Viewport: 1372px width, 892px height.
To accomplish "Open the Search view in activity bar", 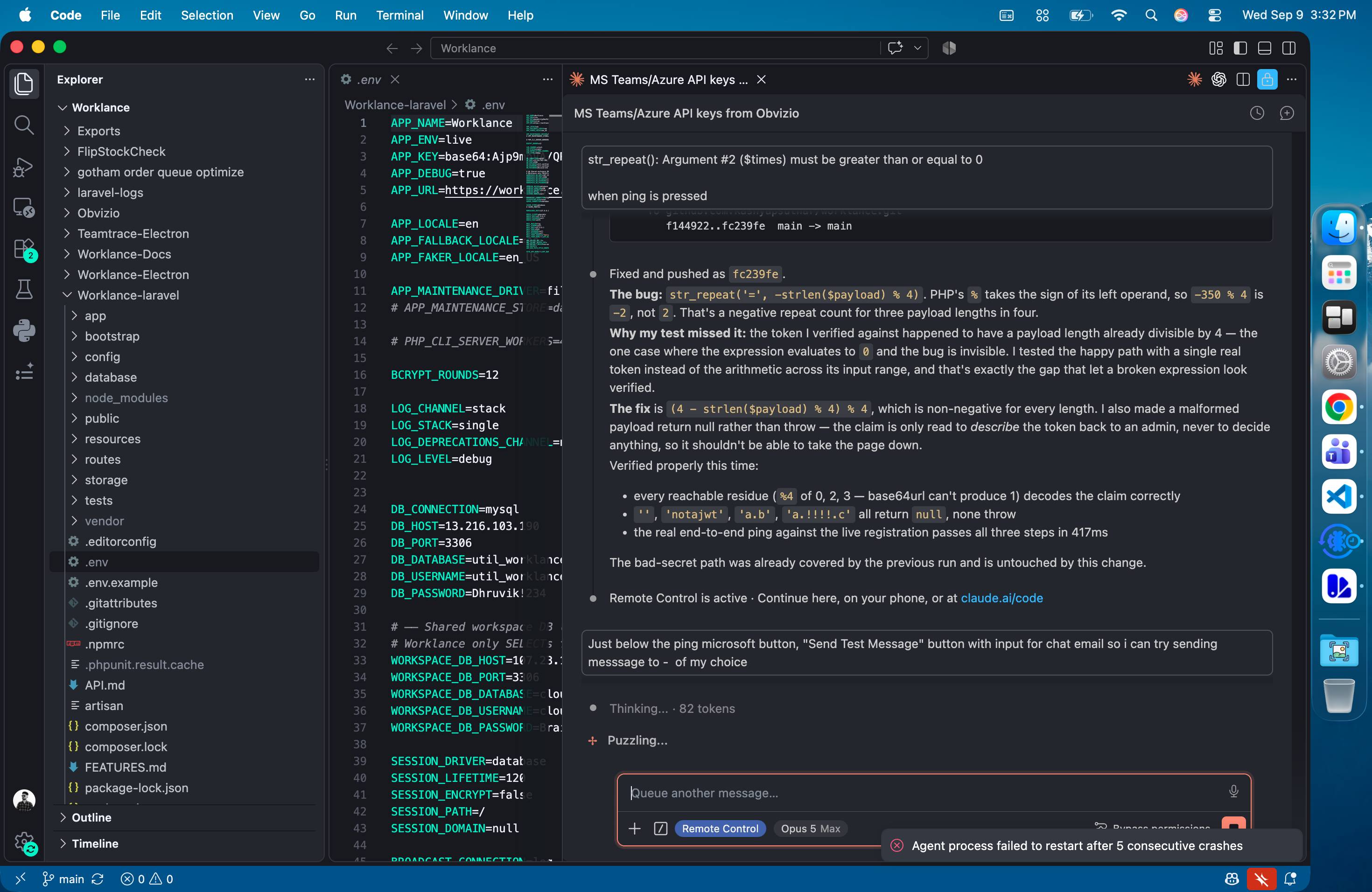I will point(24,125).
